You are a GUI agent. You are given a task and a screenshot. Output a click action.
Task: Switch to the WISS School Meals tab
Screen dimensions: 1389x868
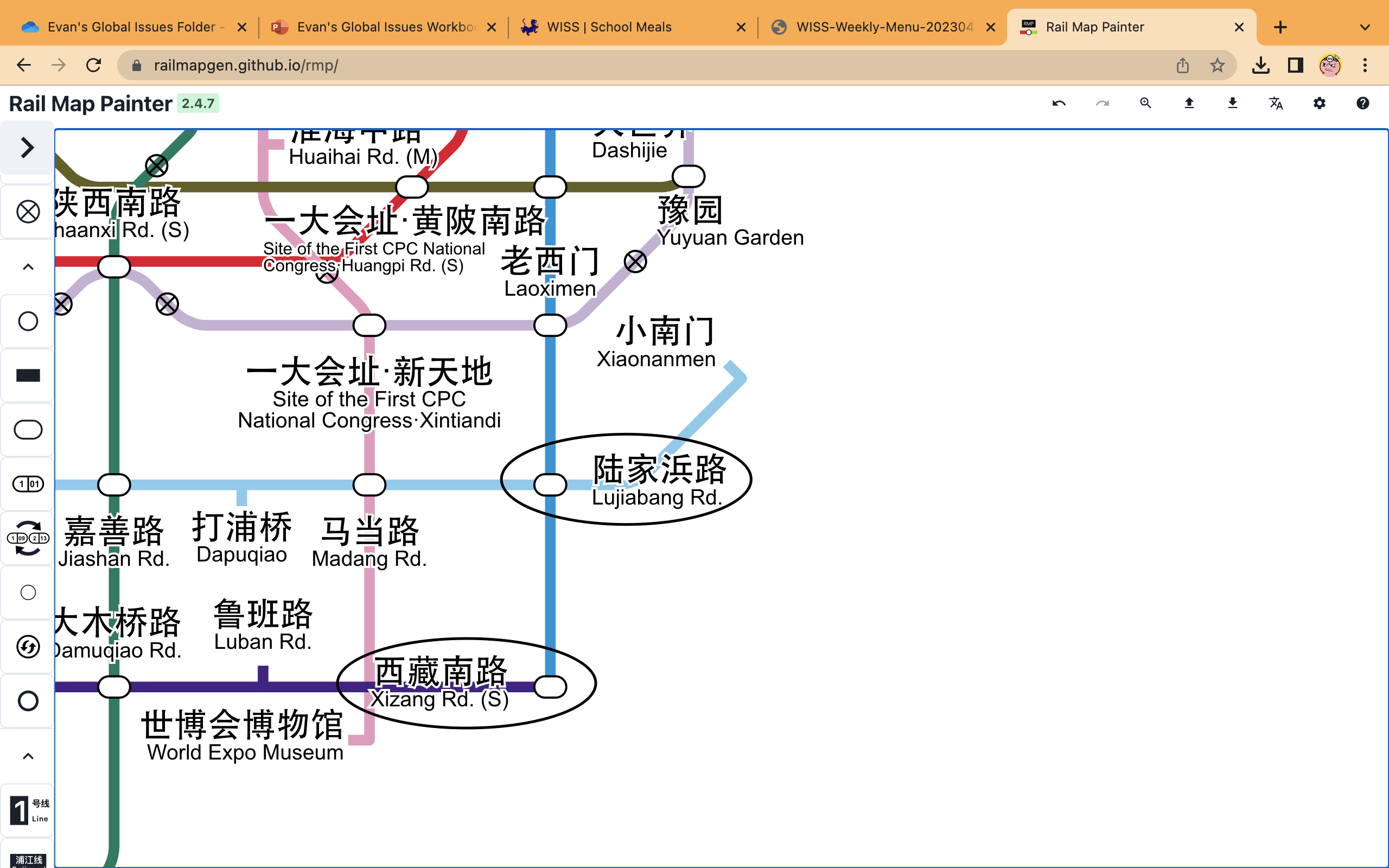tap(608, 27)
